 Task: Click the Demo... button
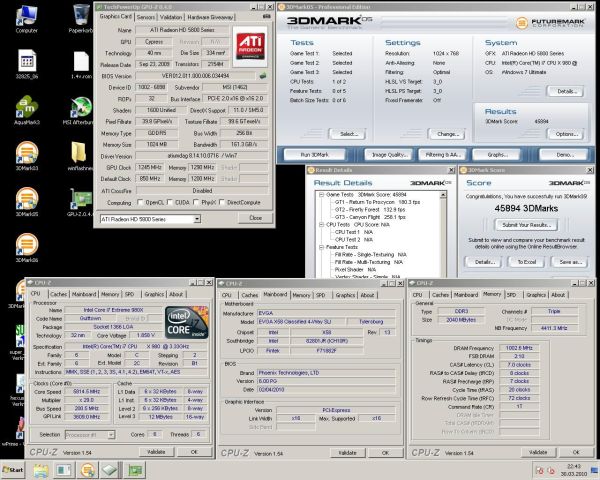tap(564, 155)
